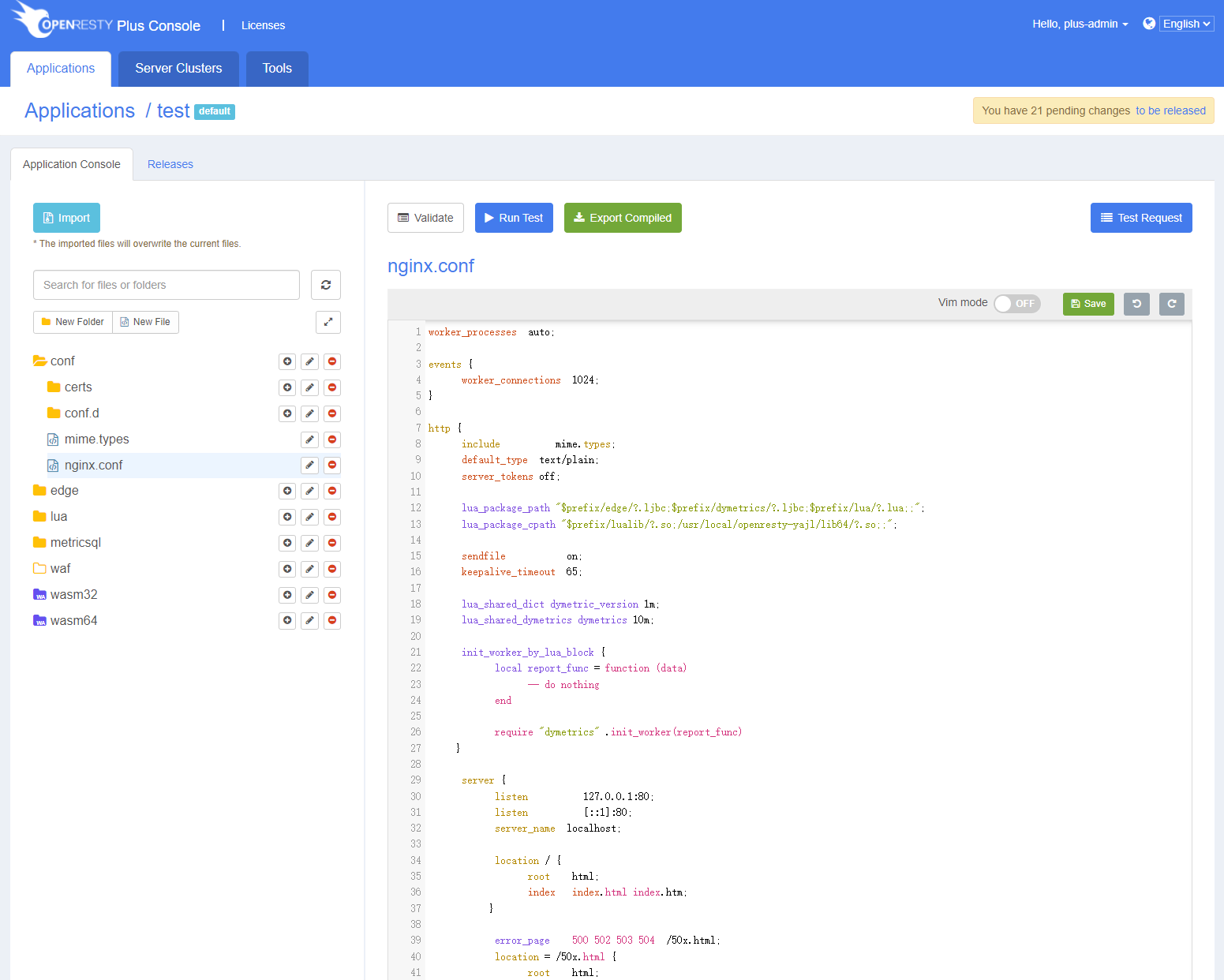Delete the conf.d folder

[332, 413]
